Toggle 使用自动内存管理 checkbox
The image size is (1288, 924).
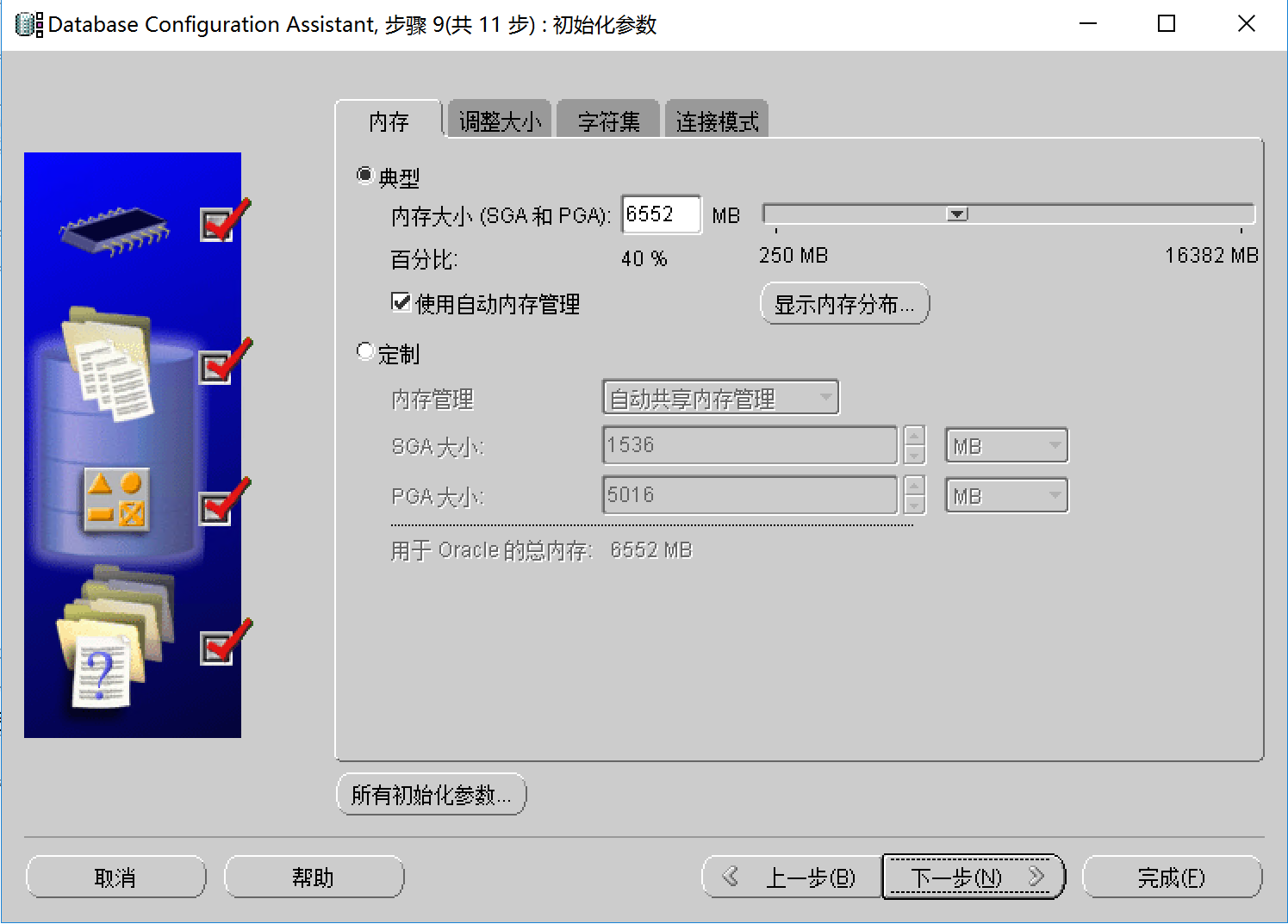(x=401, y=302)
